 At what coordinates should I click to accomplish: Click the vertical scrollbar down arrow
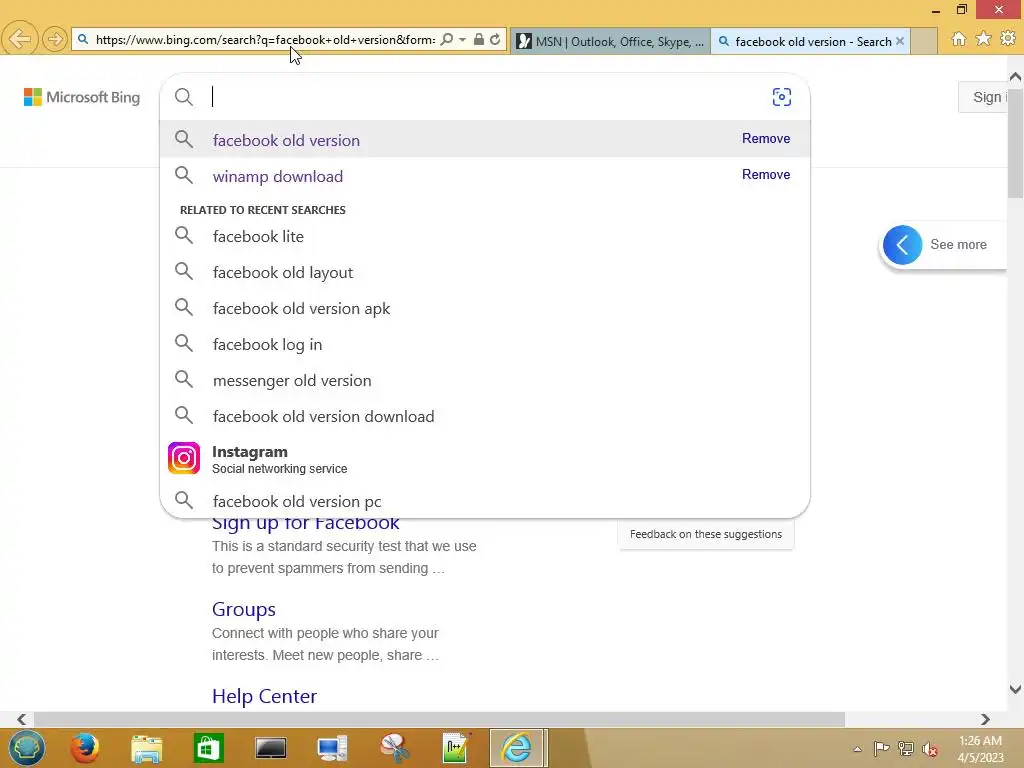coord(1016,689)
